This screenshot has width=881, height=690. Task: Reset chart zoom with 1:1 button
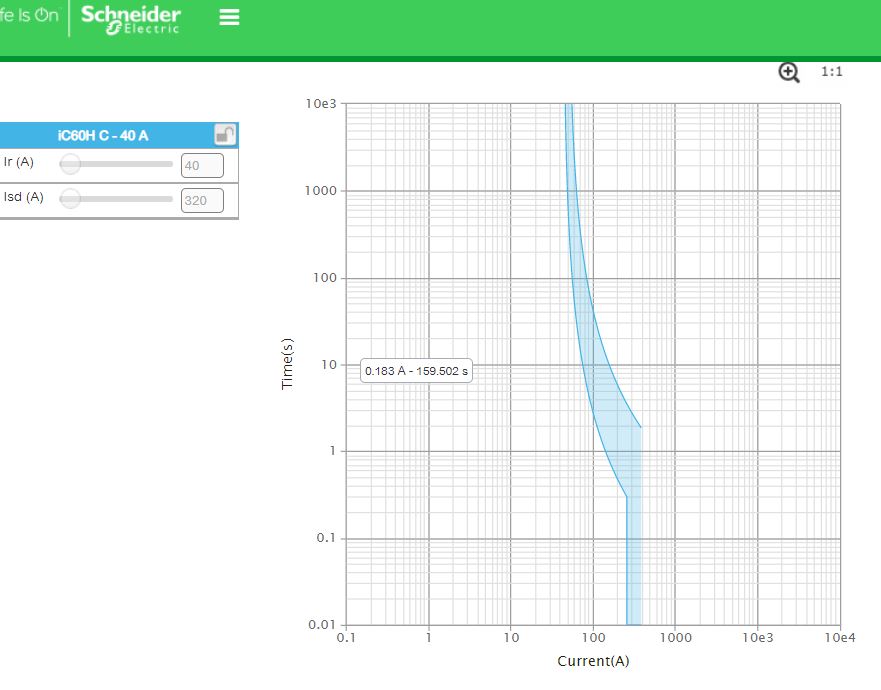point(832,72)
